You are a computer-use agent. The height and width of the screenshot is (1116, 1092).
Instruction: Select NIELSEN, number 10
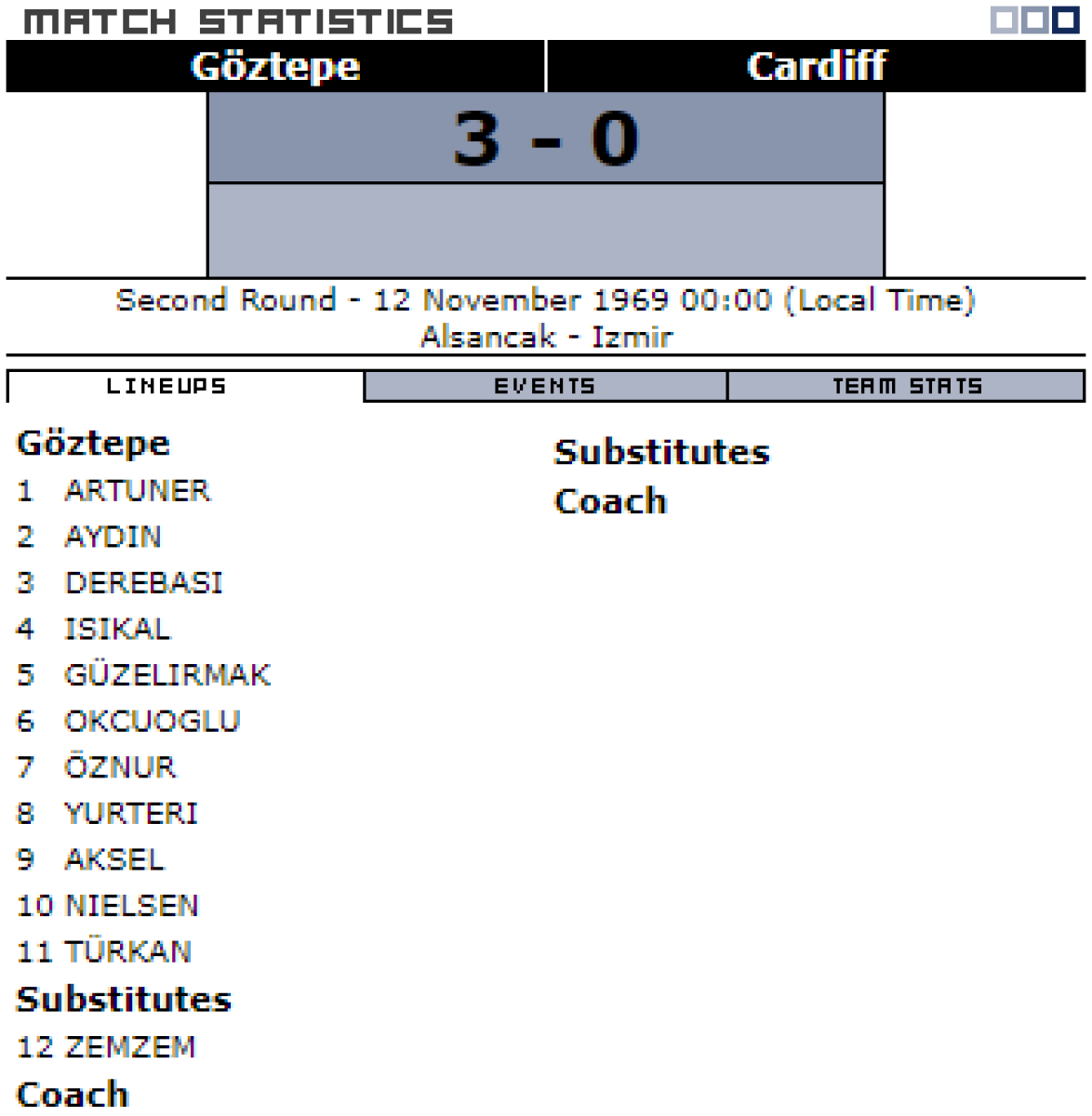coord(131,906)
